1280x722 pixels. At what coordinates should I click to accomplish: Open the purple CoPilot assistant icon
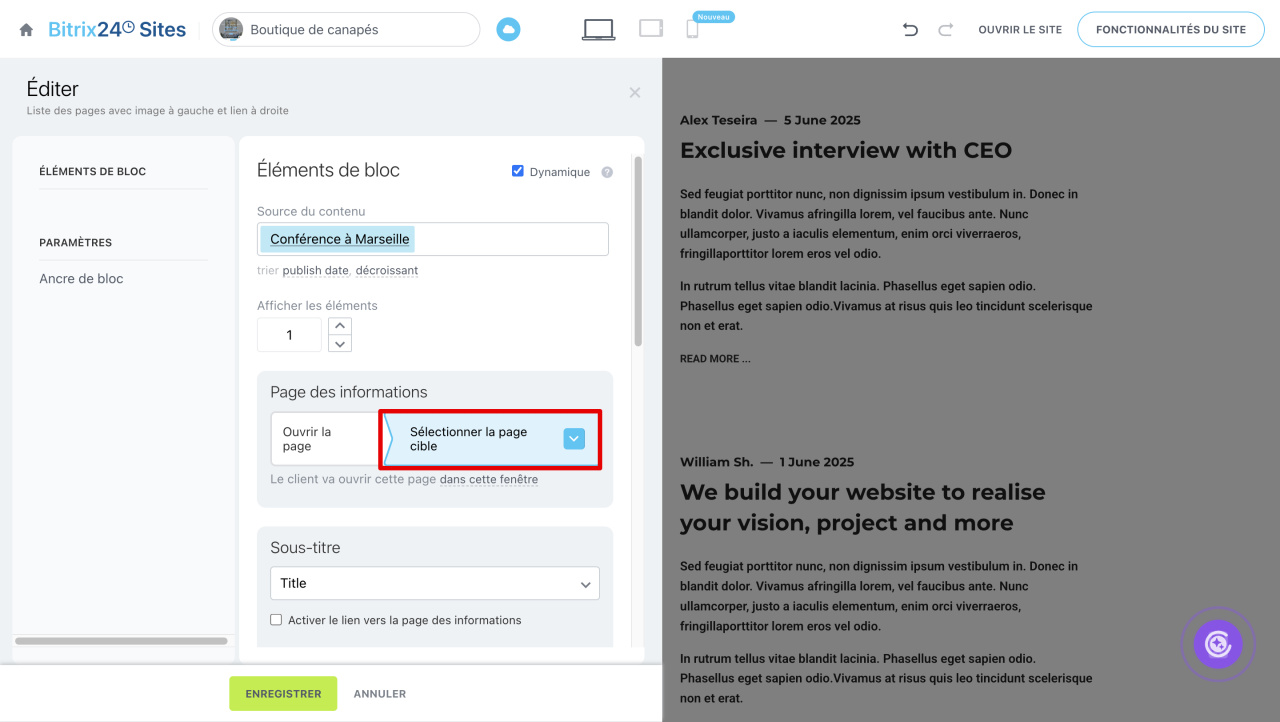click(x=1218, y=643)
